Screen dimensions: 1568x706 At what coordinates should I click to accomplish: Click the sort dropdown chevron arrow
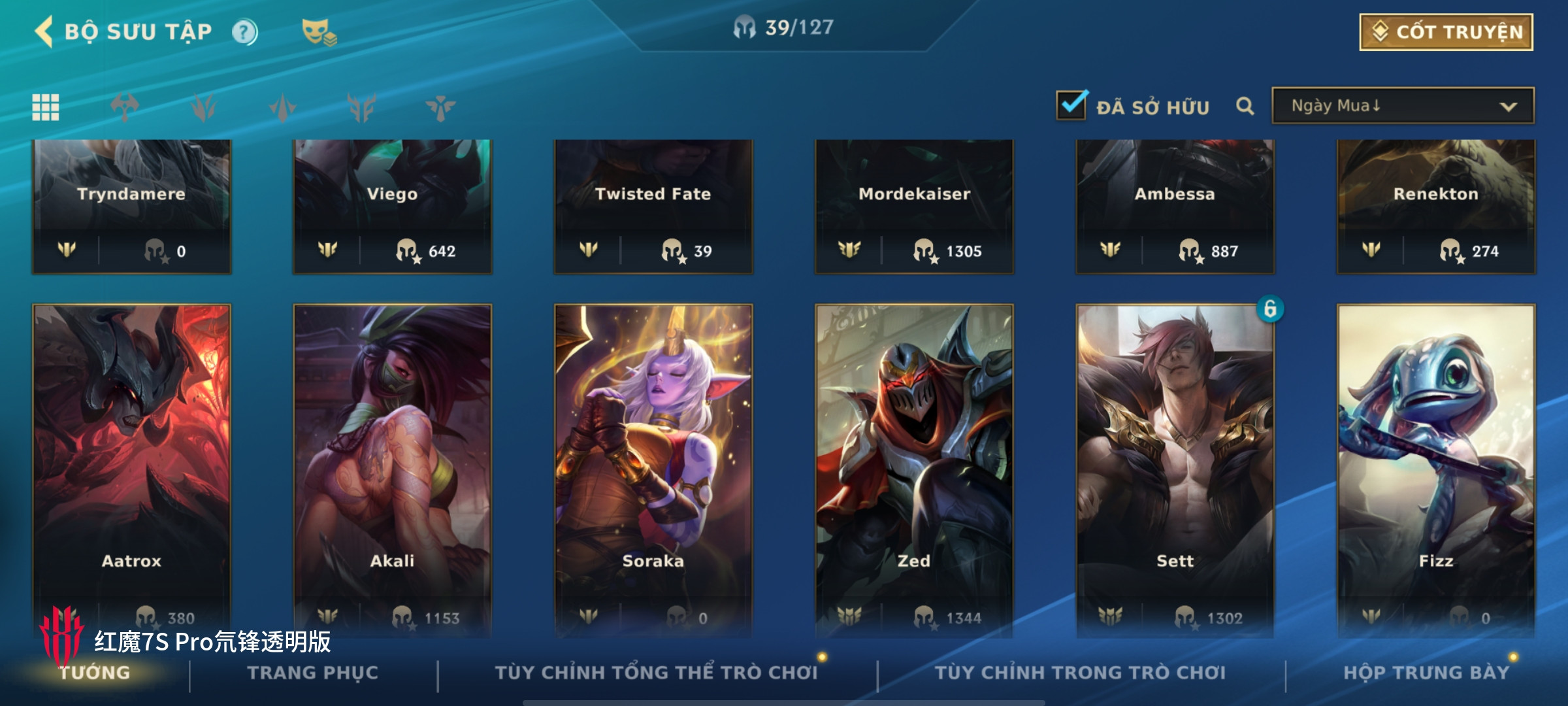1509,107
